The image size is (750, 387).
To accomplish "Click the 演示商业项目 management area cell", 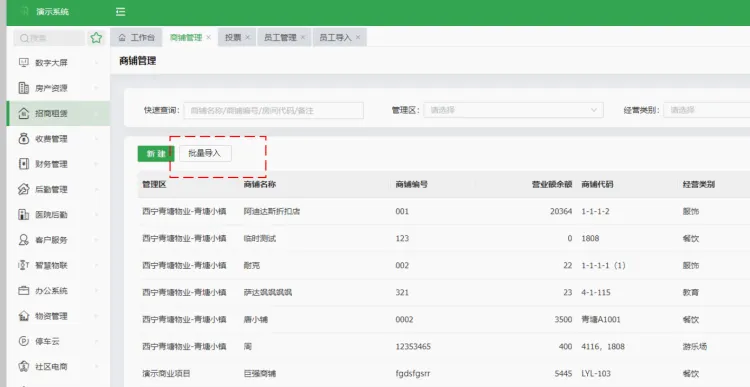I will pyautogui.click(x=166, y=373).
